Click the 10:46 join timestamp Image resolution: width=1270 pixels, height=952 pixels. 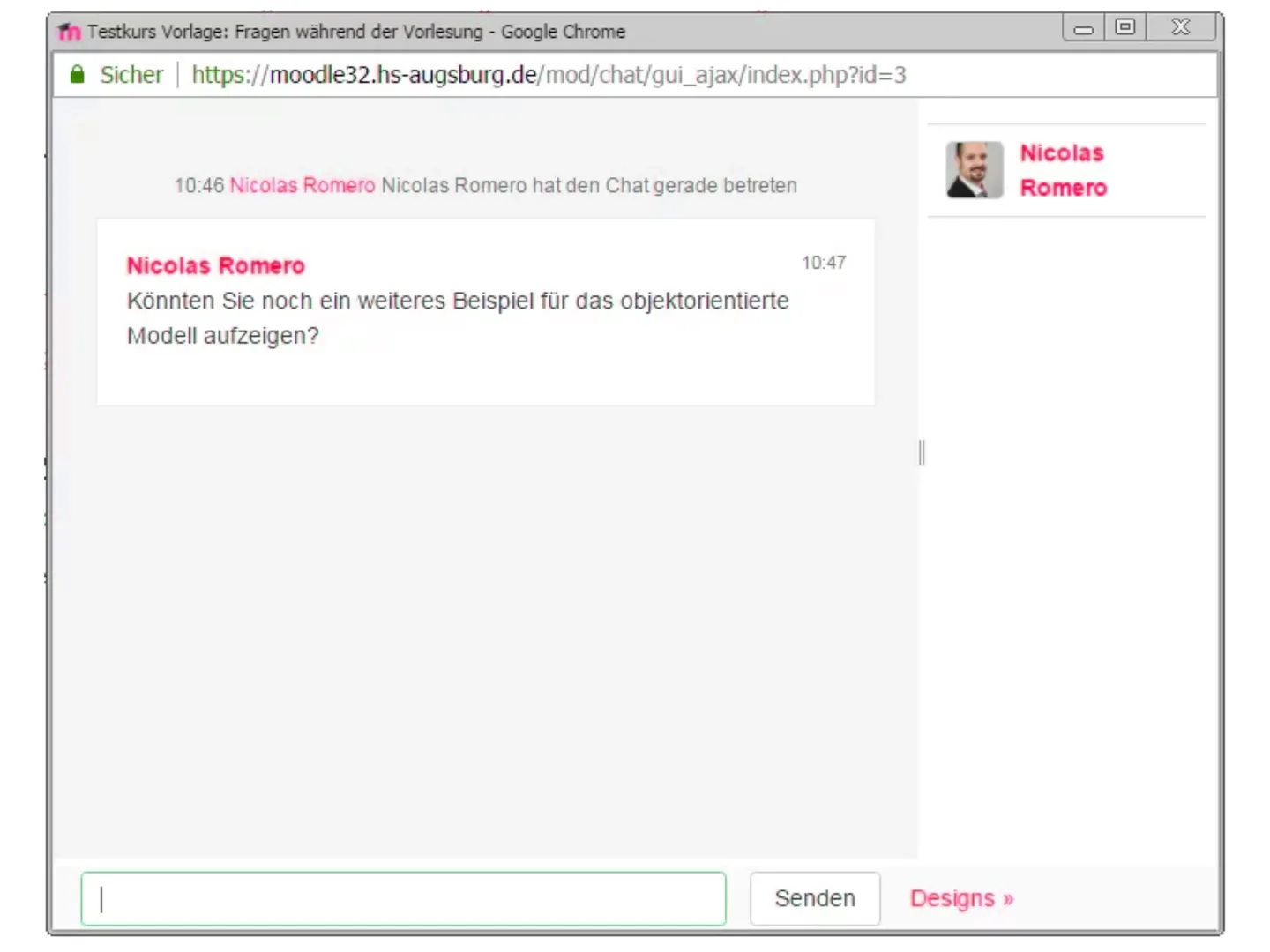pyautogui.click(x=199, y=185)
